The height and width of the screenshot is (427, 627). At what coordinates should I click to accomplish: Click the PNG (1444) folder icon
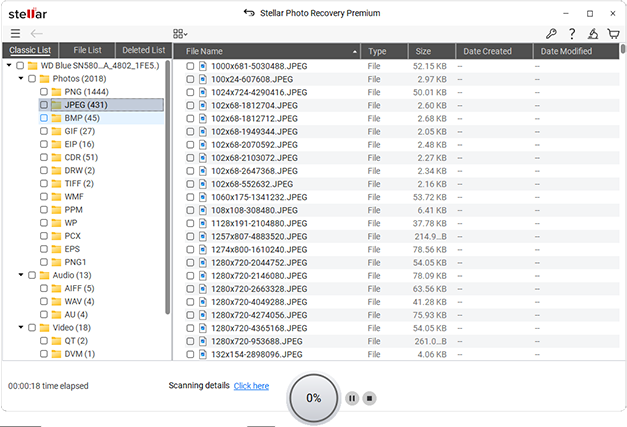coord(56,92)
